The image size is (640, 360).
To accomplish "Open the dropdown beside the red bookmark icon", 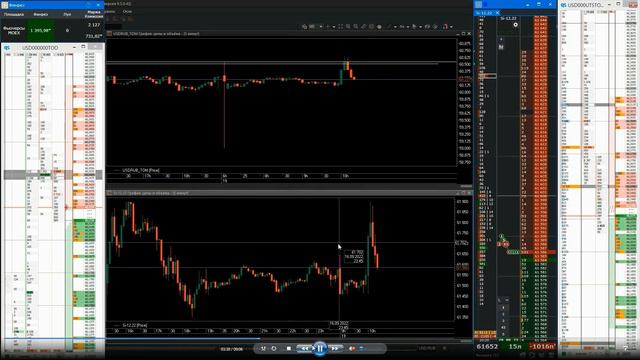I will point(451,27).
